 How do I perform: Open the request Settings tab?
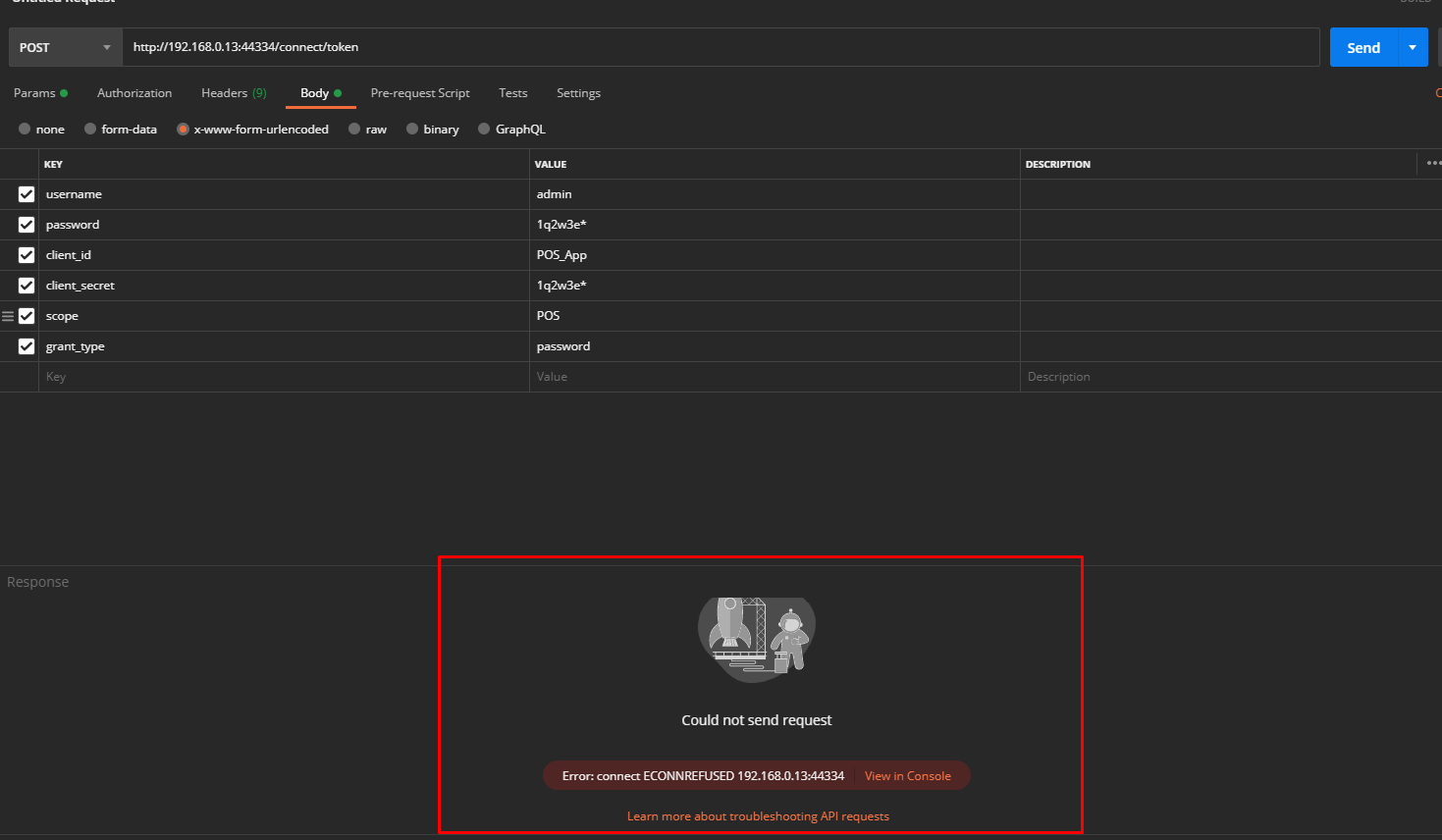(x=578, y=93)
